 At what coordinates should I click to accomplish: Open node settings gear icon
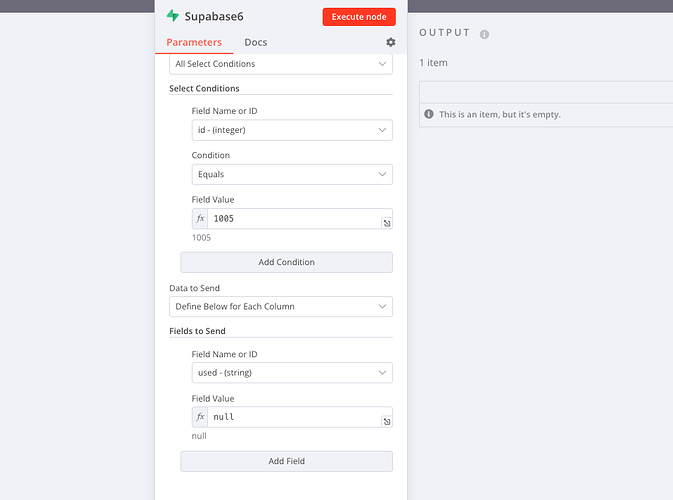coord(391,42)
